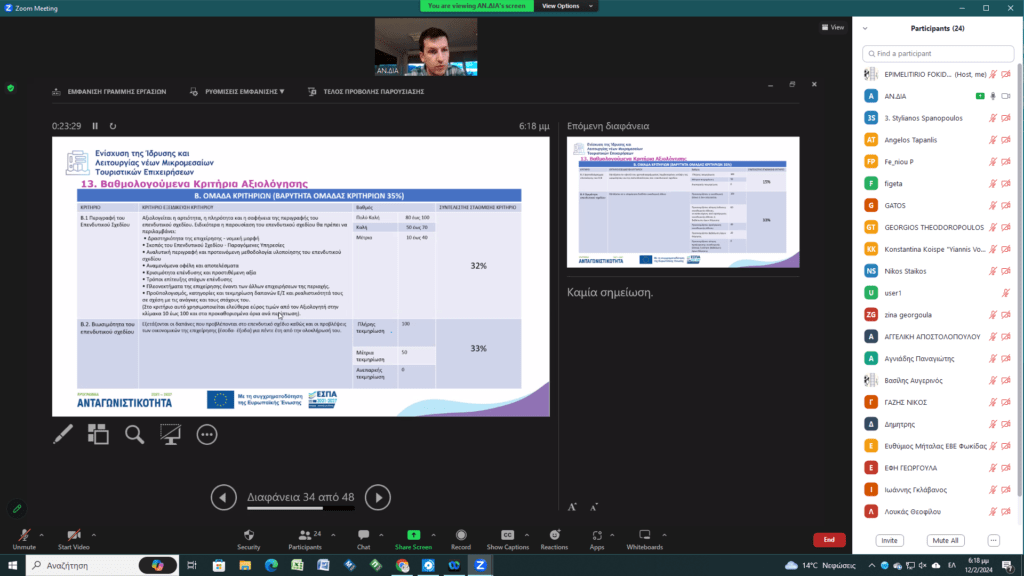Unmute the microphone
1024x576 pixels.
point(23,538)
